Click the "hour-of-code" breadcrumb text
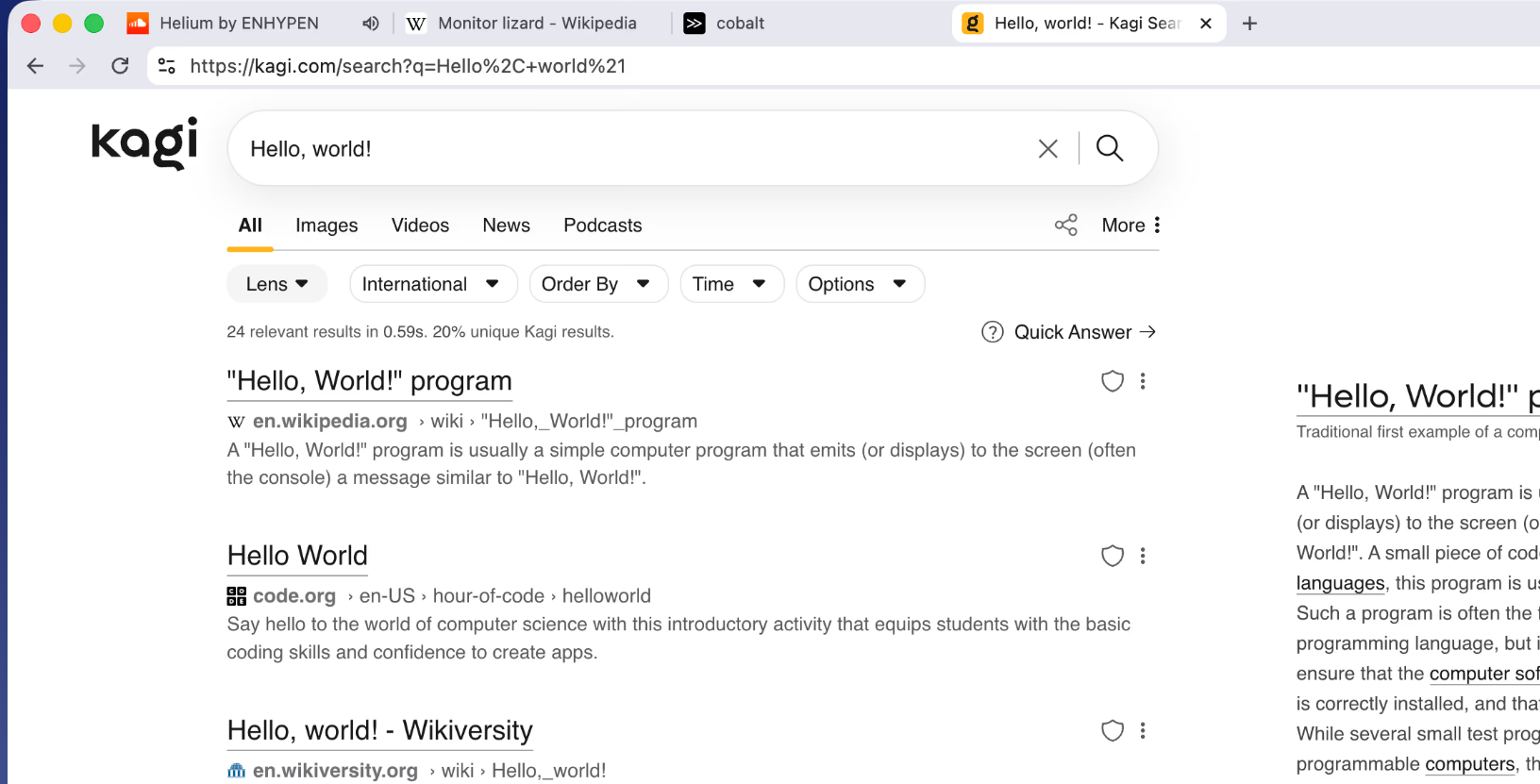Screen dimensions: 1540x784 click(489, 596)
